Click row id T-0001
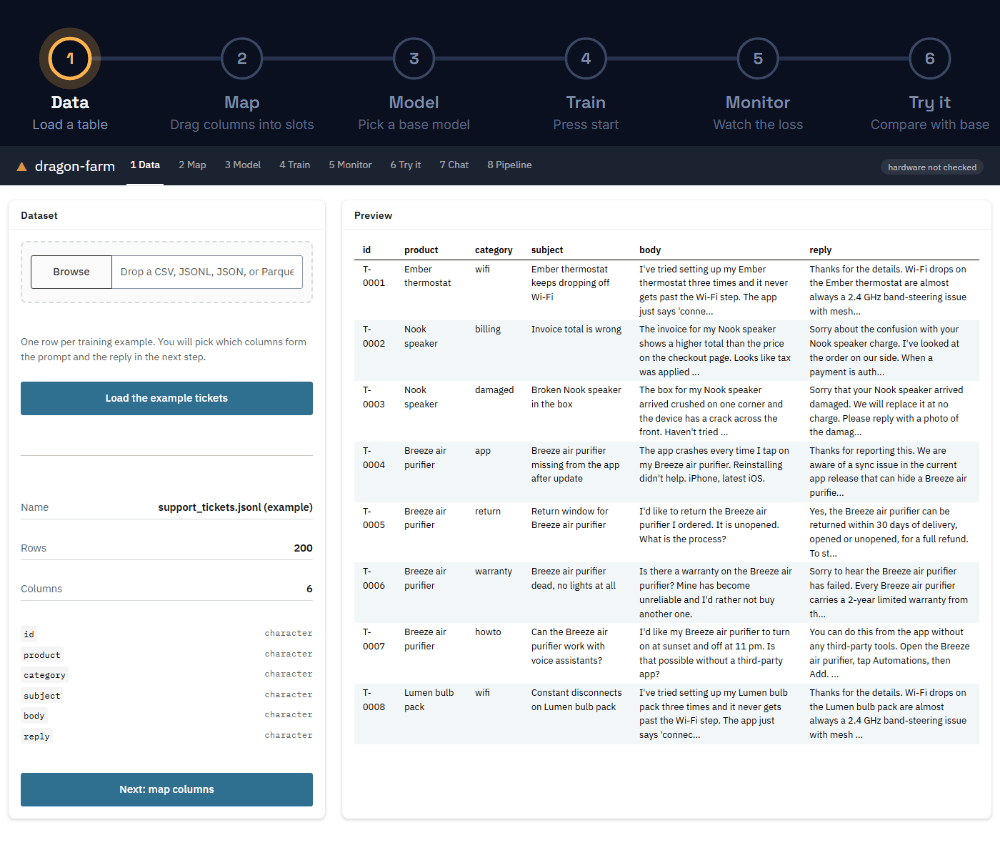This screenshot has height=860, width=1000. tap(374, 276)
